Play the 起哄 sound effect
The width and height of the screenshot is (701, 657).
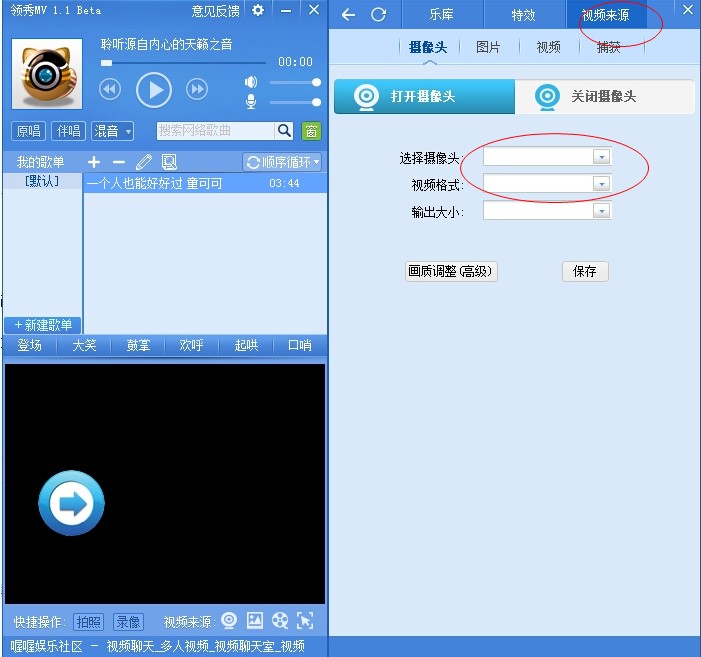246,345
